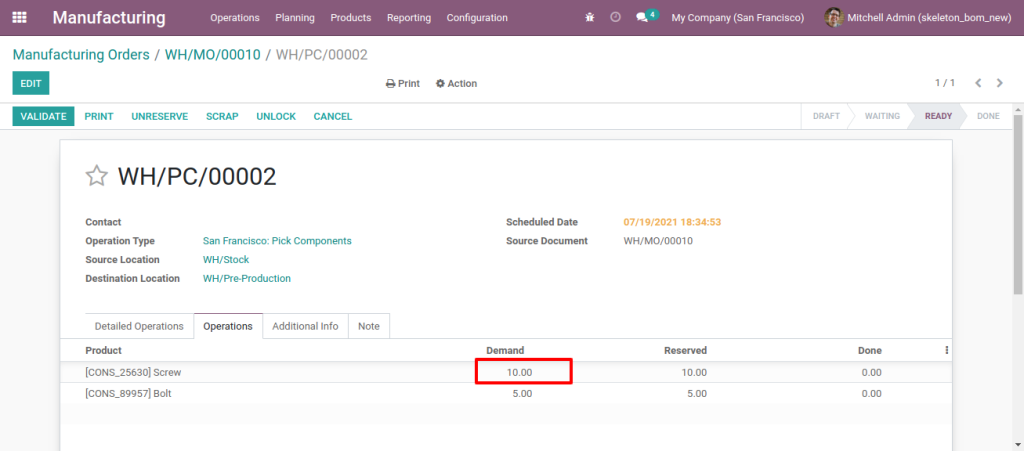Go to previous record arrow

click(x=978, y=83)
